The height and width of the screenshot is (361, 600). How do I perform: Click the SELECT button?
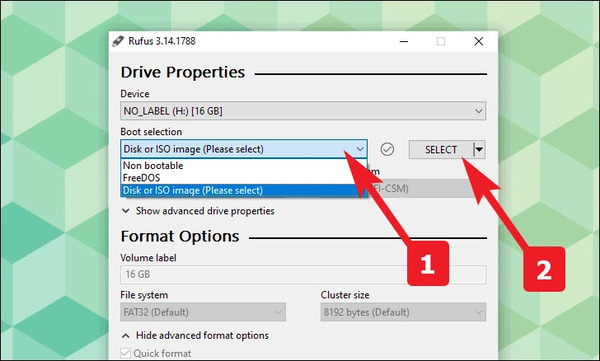(441, 149)
